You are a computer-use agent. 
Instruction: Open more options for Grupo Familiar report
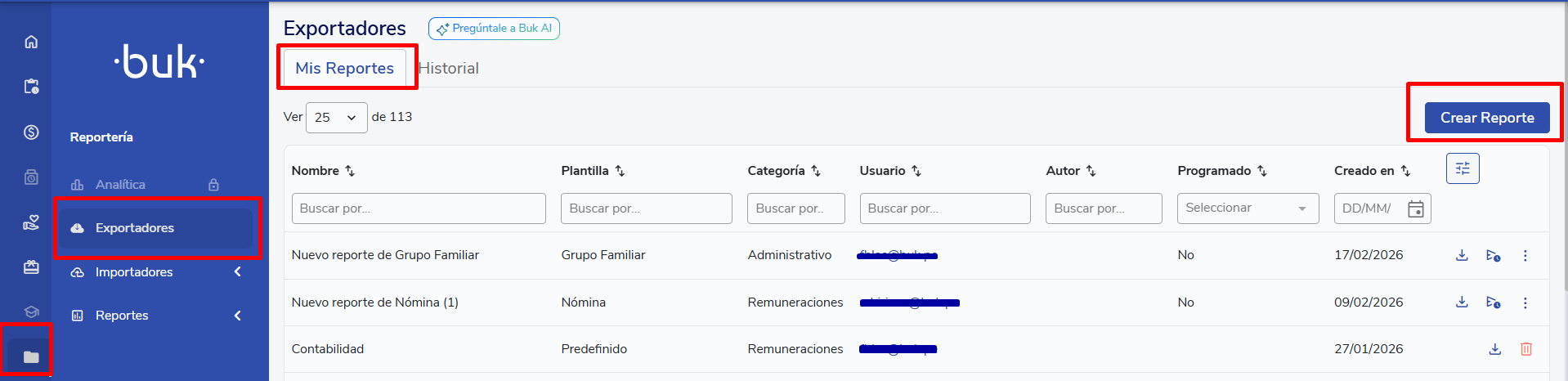point(1525,255)
